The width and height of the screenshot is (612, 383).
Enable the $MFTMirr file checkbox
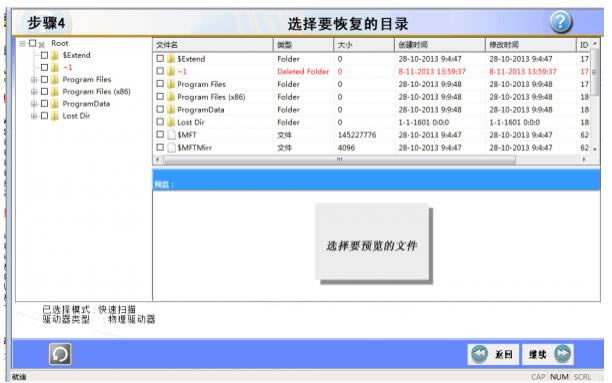tap(160, 147)
